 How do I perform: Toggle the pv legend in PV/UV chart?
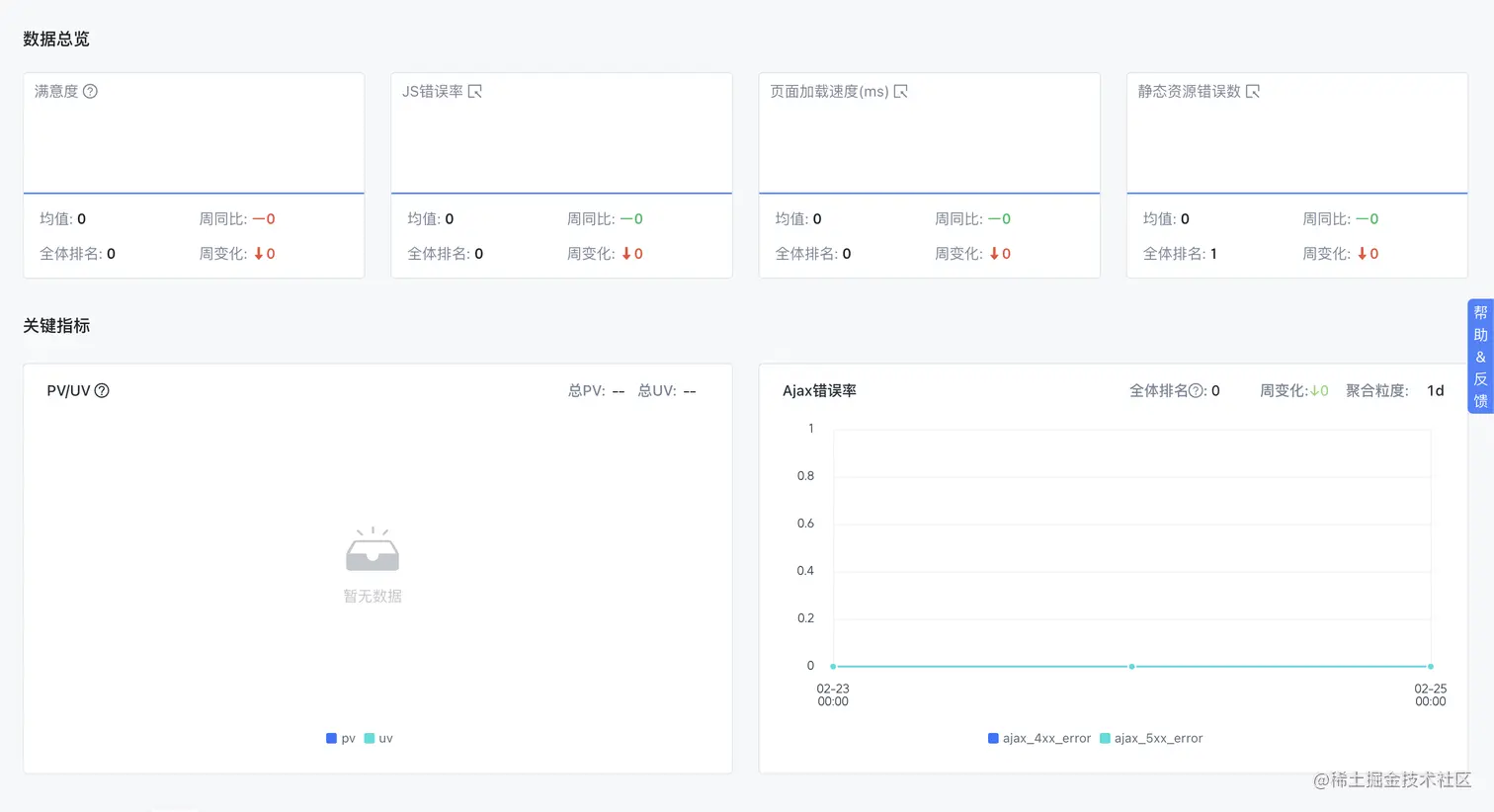(x=340, y=738)
